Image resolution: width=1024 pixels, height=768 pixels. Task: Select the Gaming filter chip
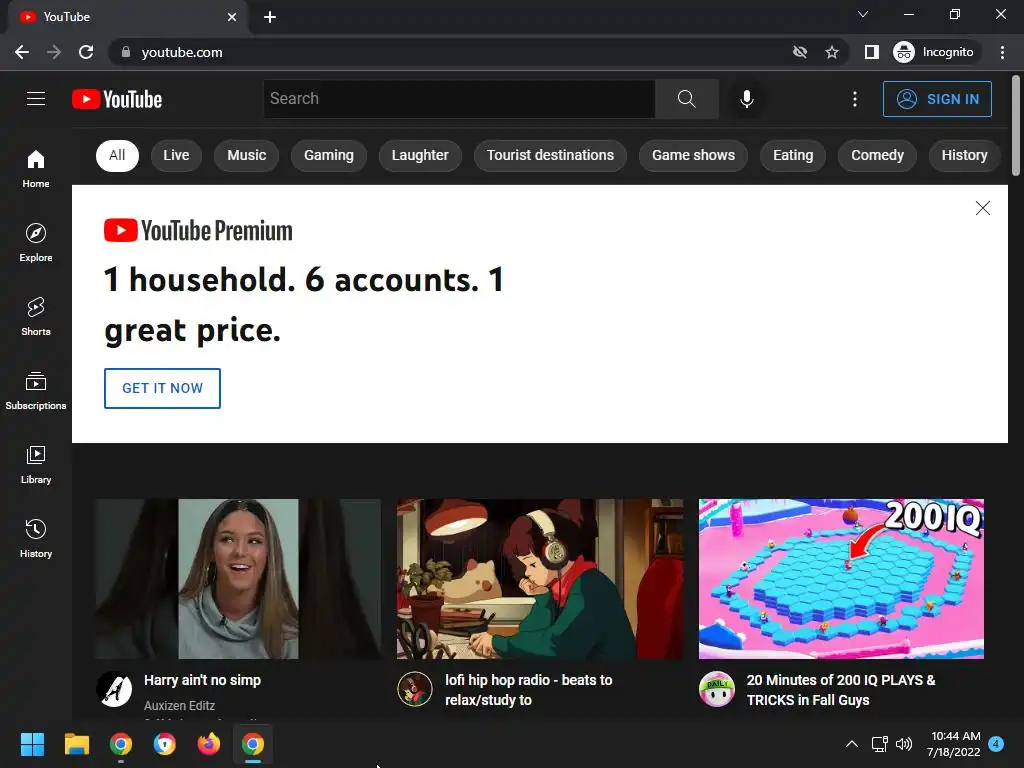point(328,155)
